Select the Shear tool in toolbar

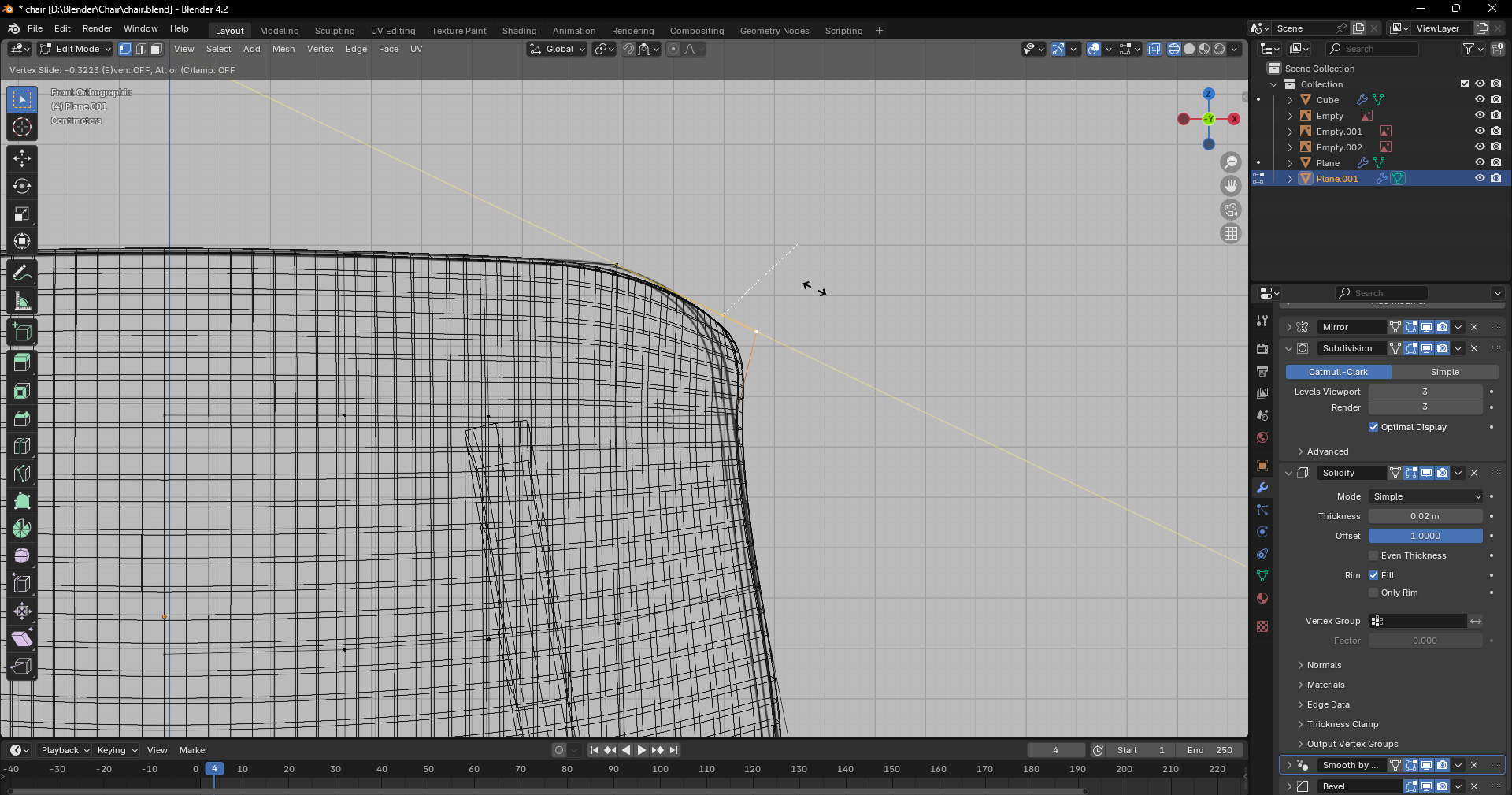tap(22, 639)
